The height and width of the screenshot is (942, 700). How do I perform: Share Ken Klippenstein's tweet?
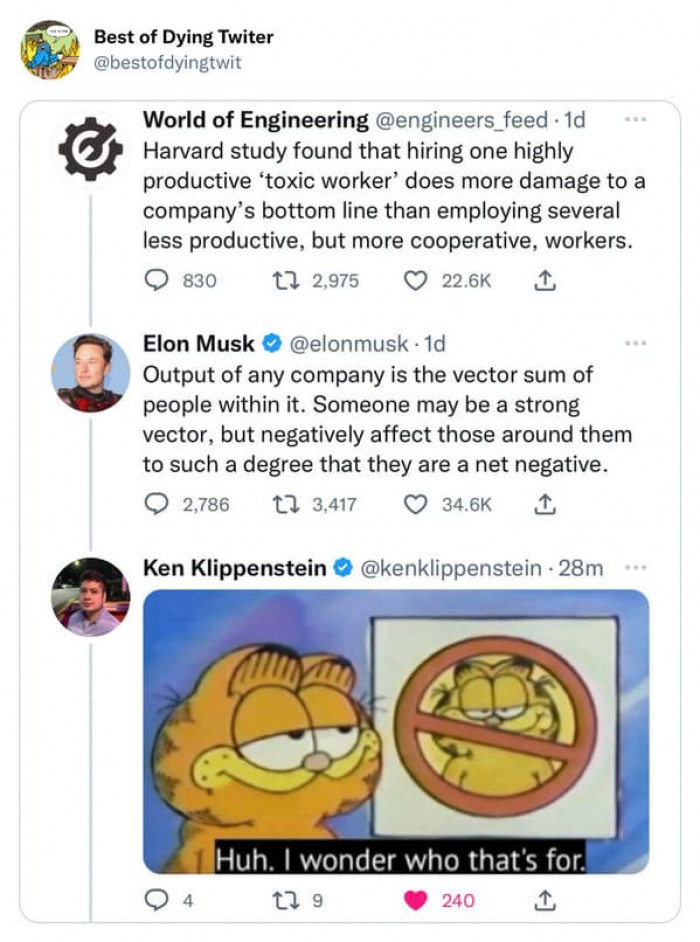[x=547, y=902]
